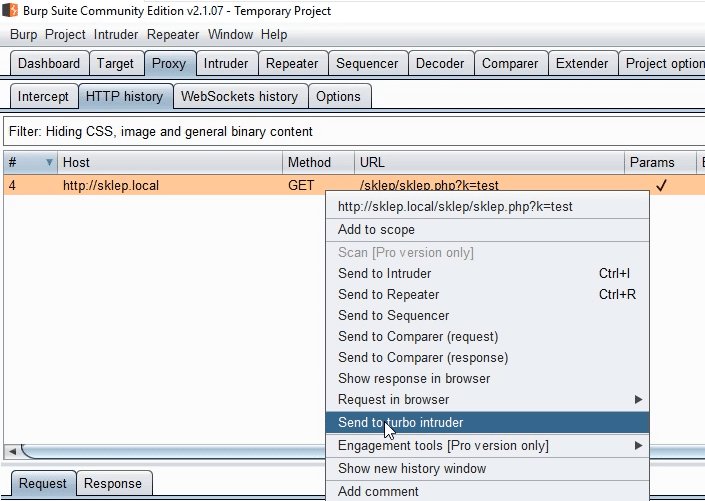705x501 pixels.
Task: Expand the Request in browser submenu
Action: click(487, 400)
